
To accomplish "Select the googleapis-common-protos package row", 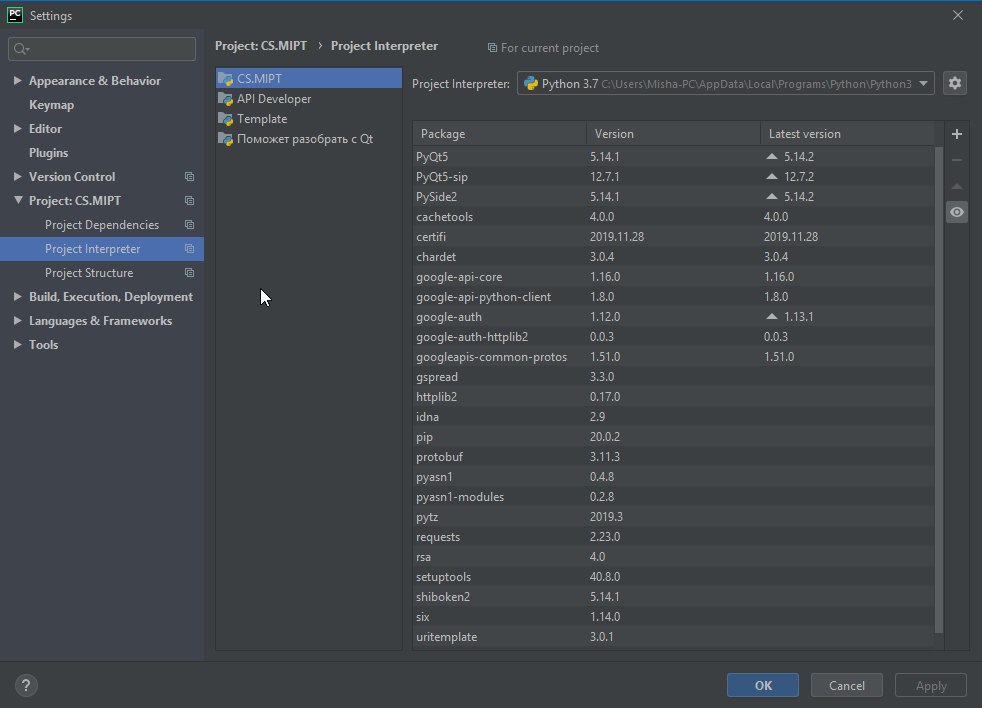I will pyautogui.click(x=673, y=357).
